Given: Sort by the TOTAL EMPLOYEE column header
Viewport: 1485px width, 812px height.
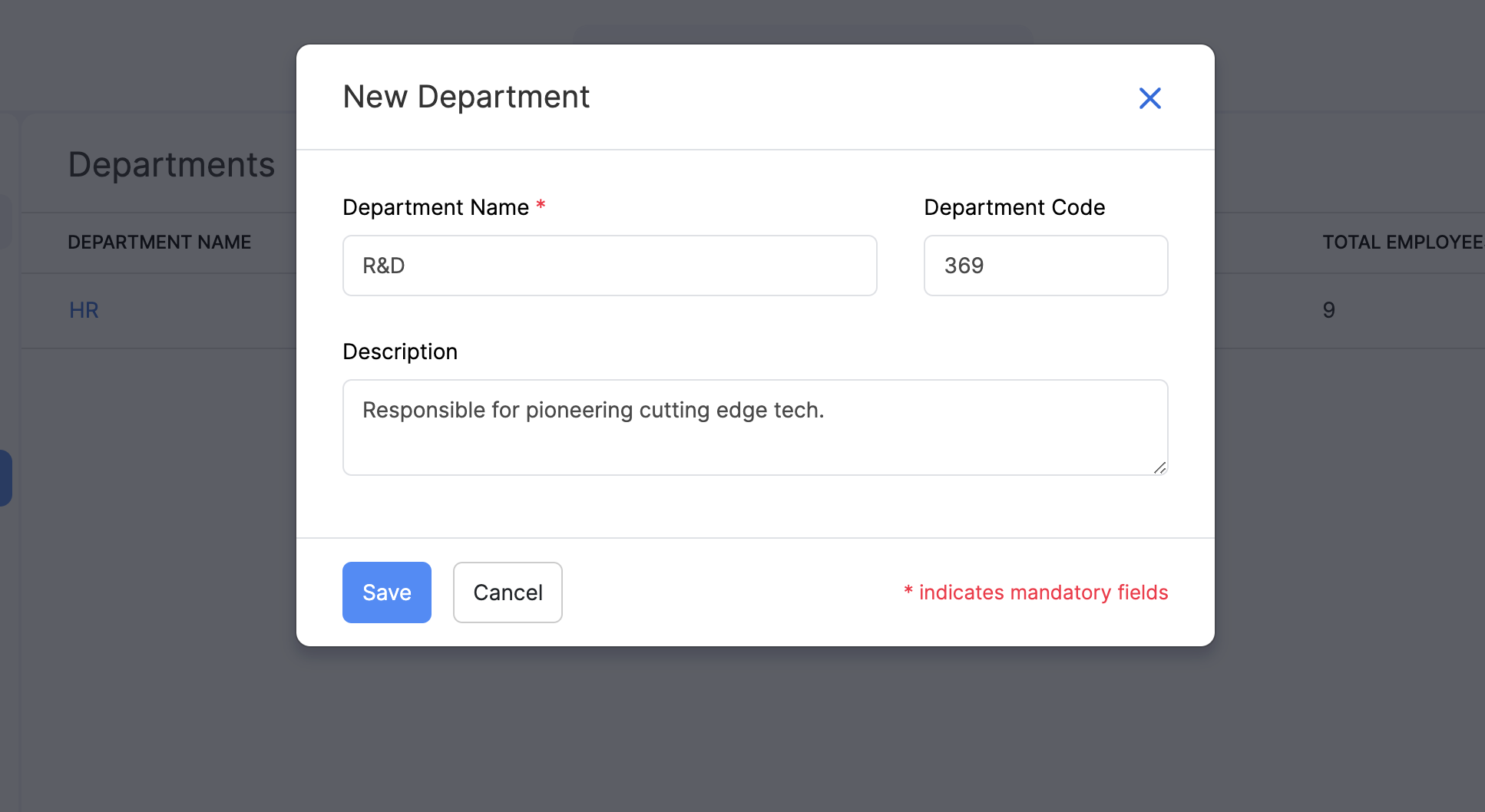Looking at the screenshot, I should [x=1401, y=242].
